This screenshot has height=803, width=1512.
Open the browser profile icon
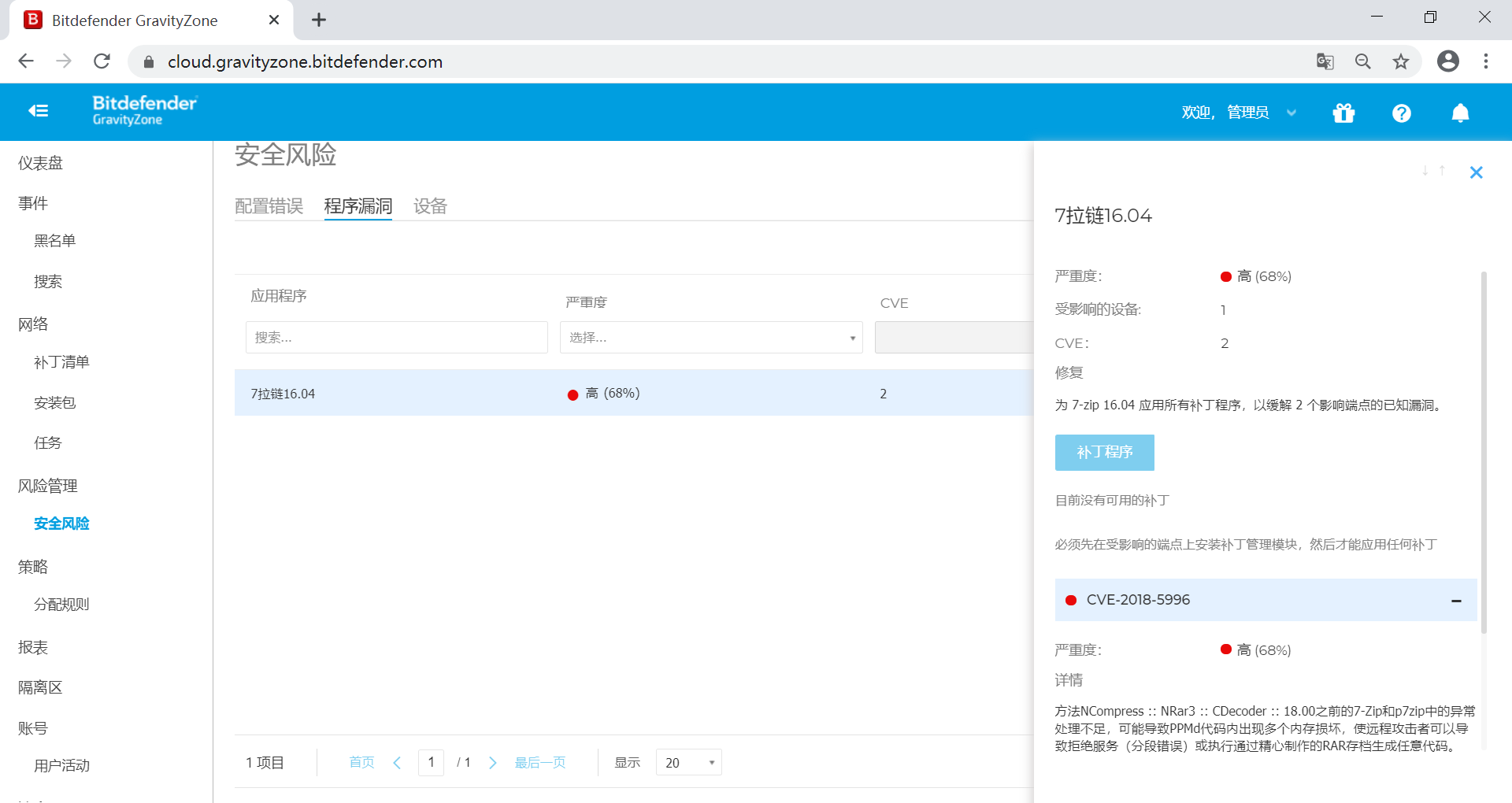(1448, 61)
